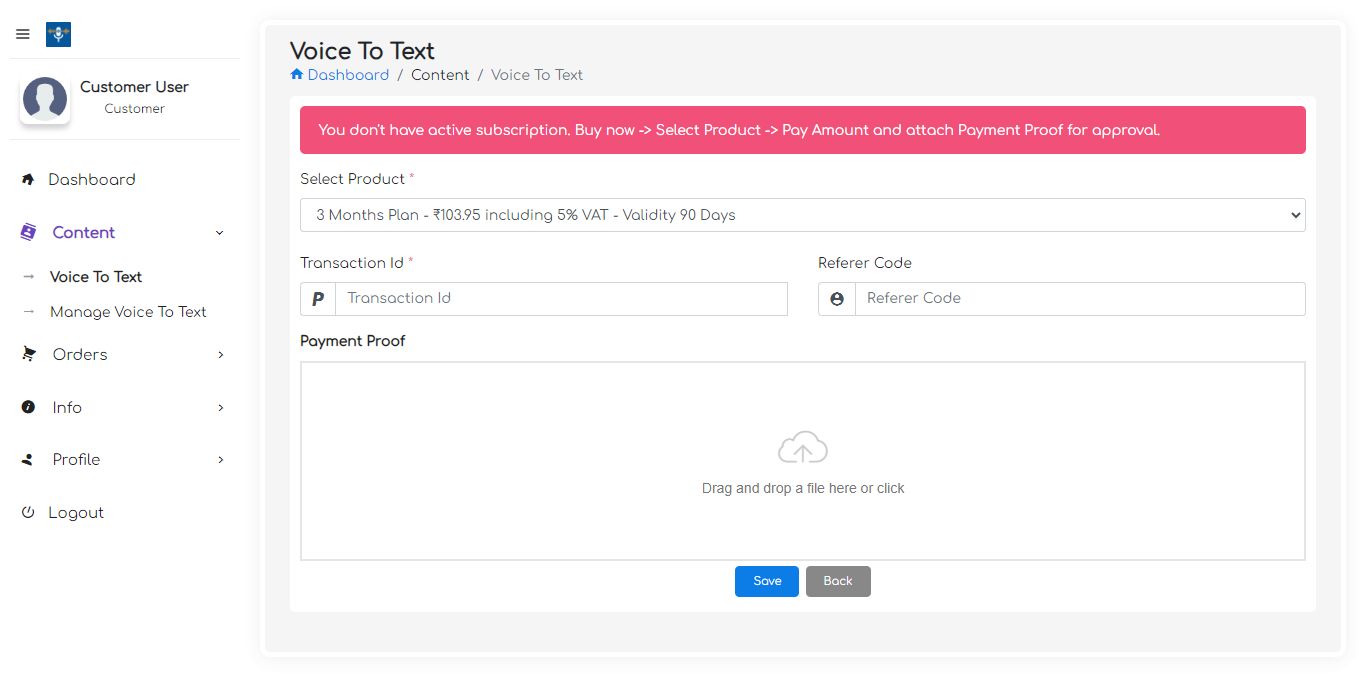Click into the Referer Code field
The width and height of the screenshot is (1366, 677).
click(x=1079, y=299)
